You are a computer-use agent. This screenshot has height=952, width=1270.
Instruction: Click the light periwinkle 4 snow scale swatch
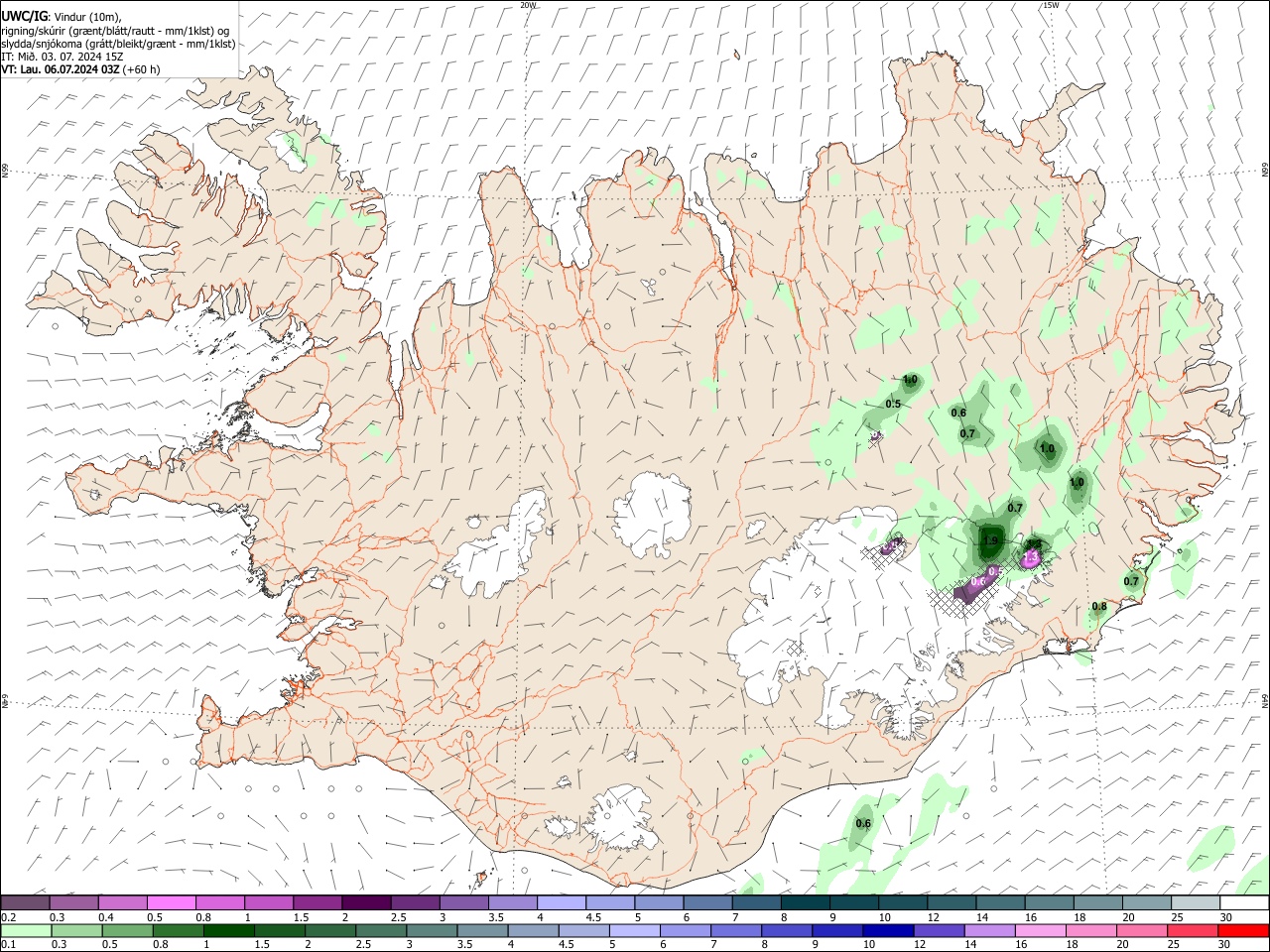[561, 903]
